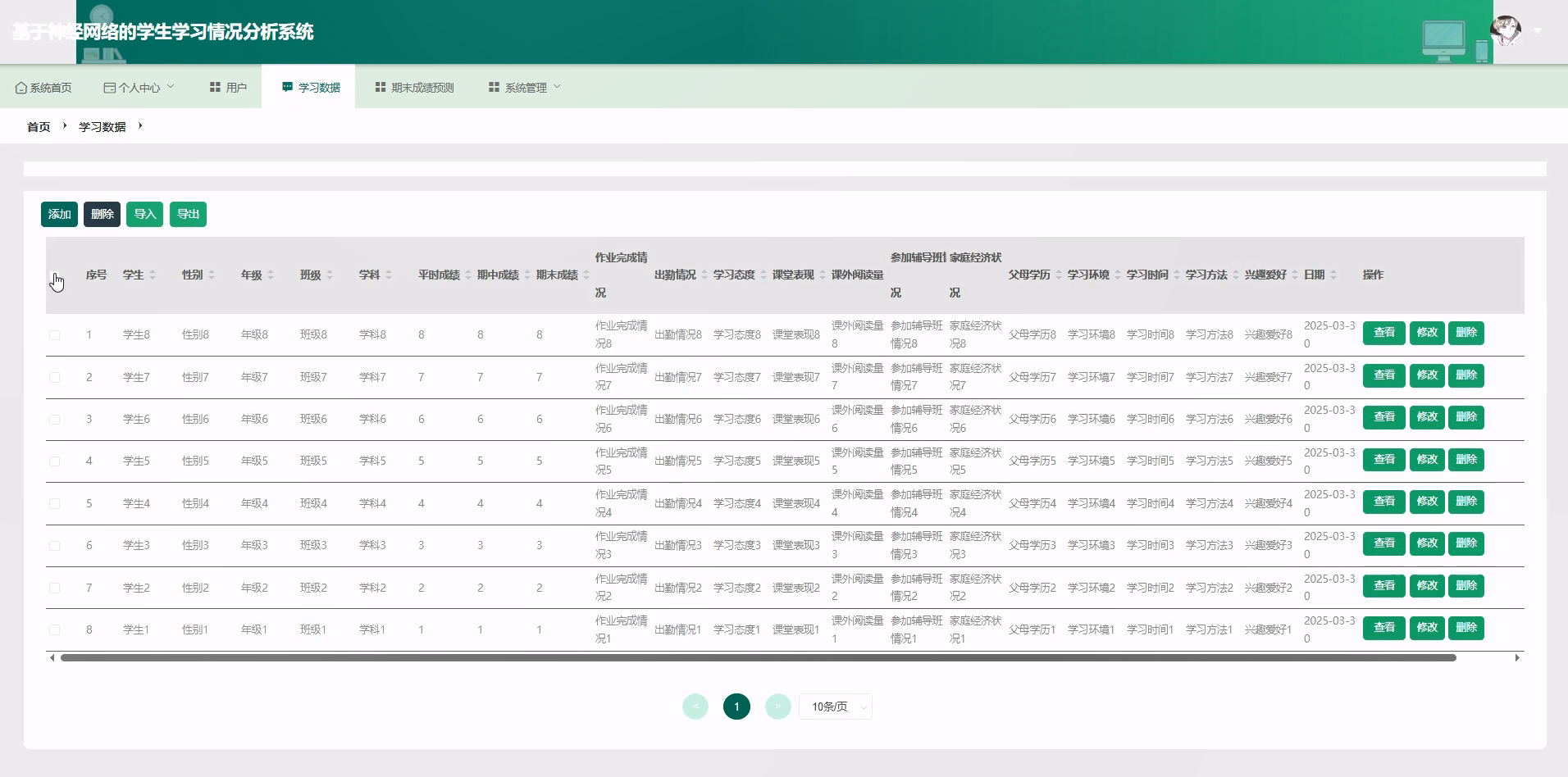Image resolution: width=1568 pixels, height=777 pixels.
Task: Check the row for 学生8
Action: tap(54, 335)
